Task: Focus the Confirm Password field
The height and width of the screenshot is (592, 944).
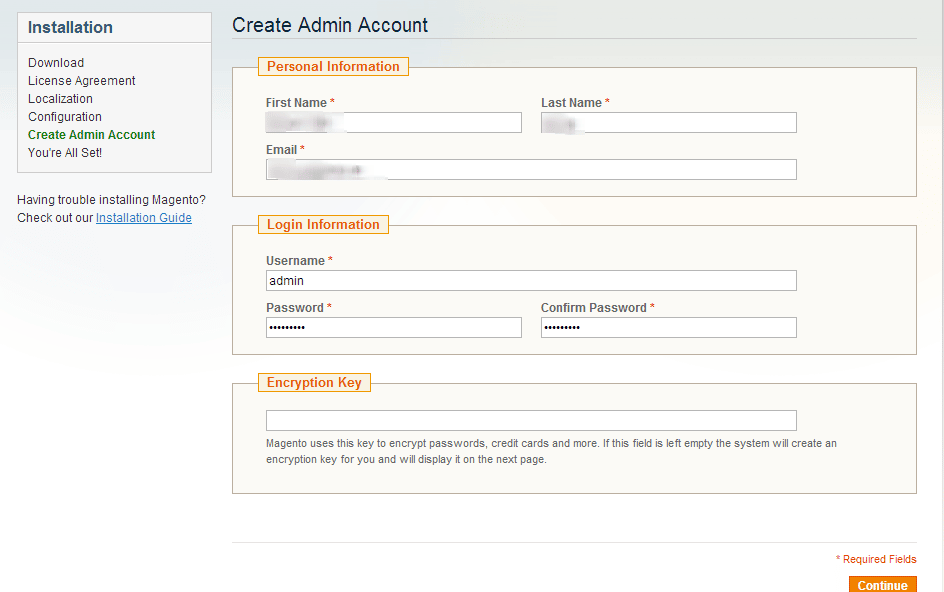Action: [x=668, y=327]
